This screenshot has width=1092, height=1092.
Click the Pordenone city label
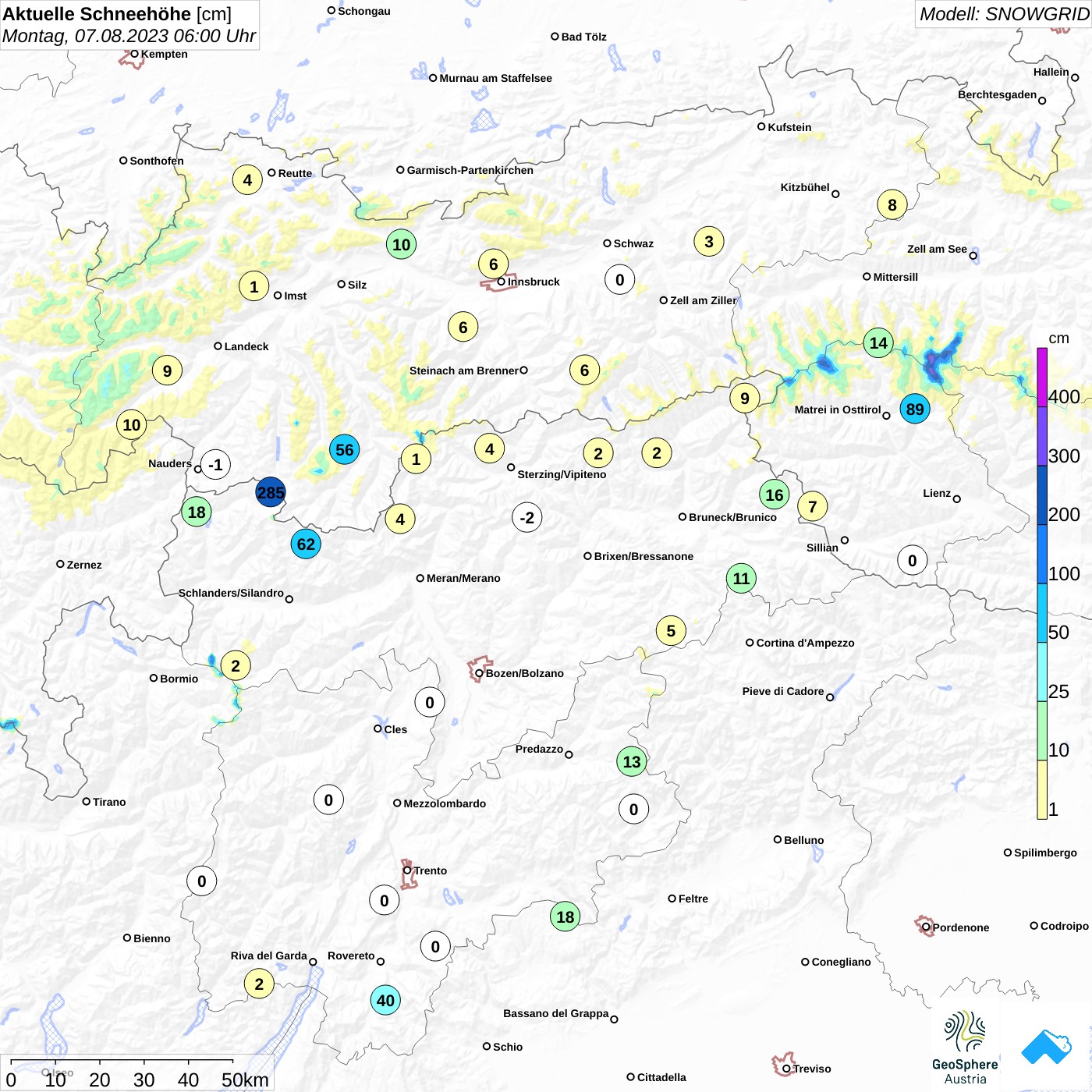(x=961, y=927)
